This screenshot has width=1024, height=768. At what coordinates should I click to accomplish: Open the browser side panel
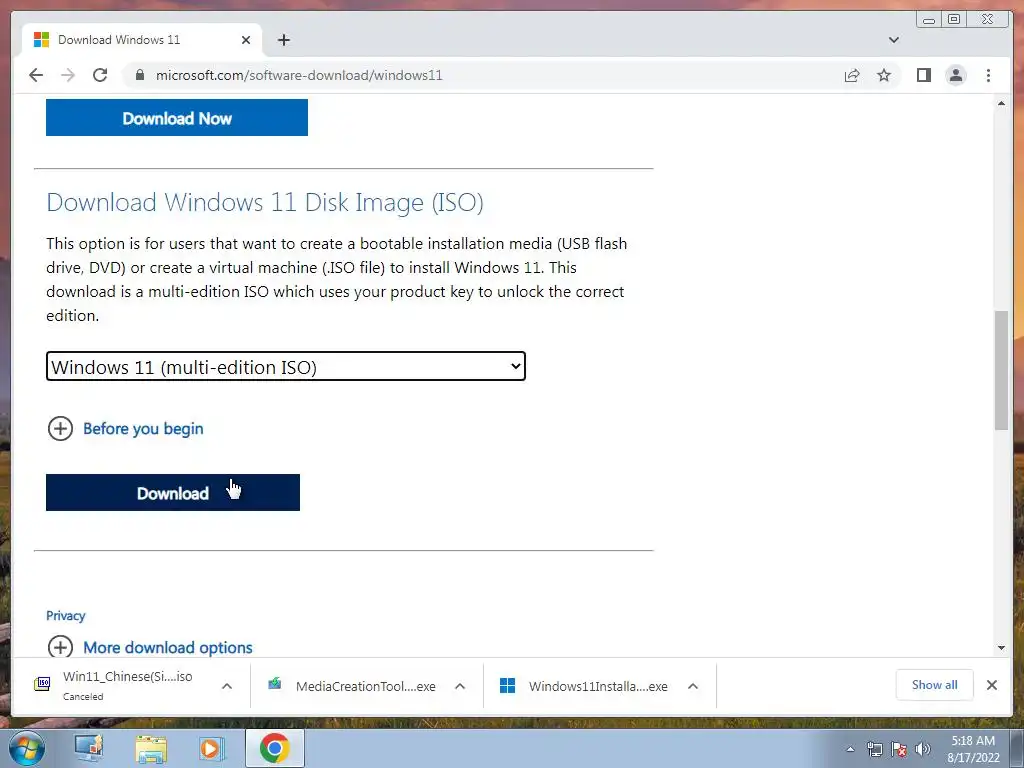click(923, 75)
